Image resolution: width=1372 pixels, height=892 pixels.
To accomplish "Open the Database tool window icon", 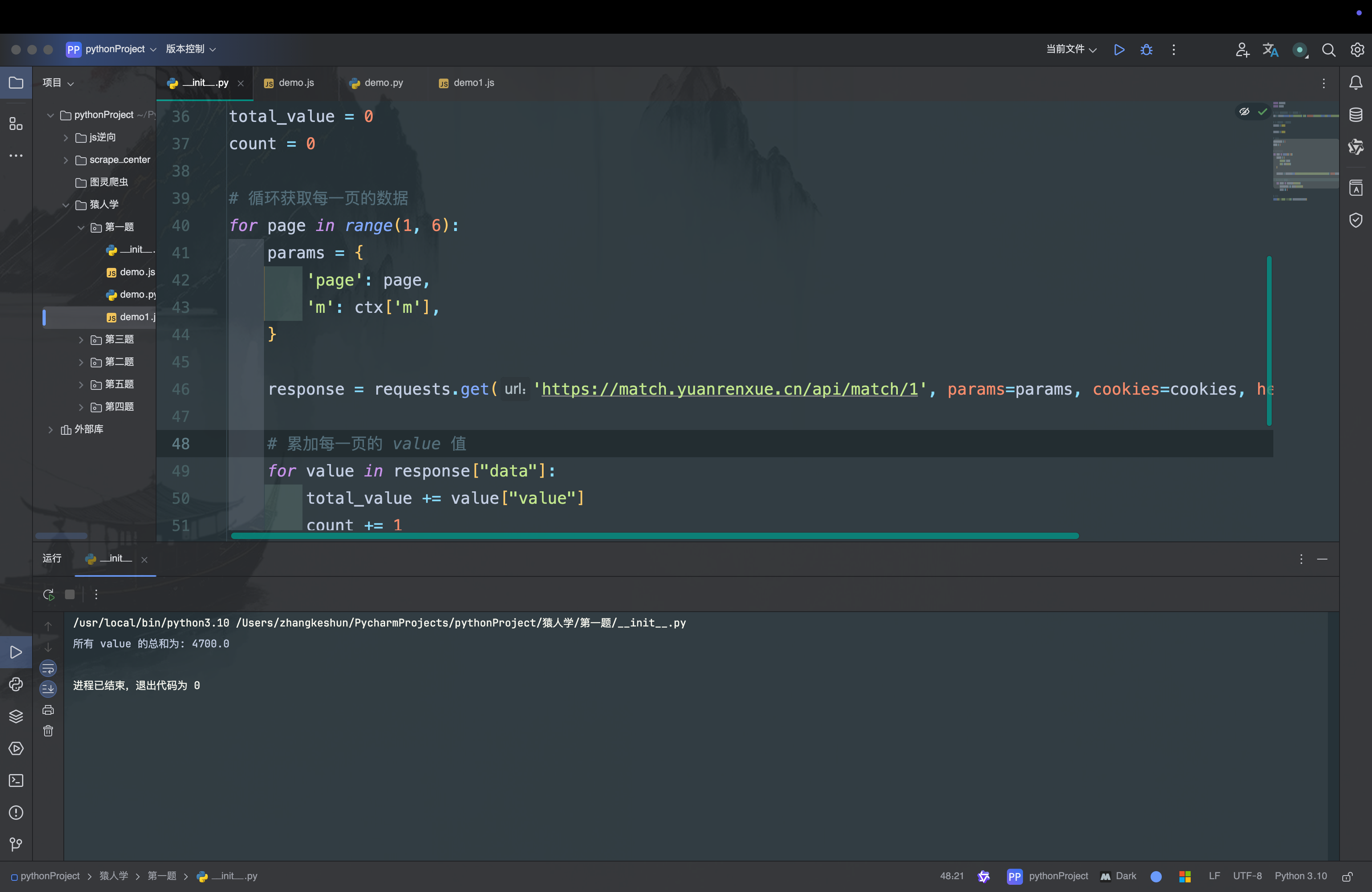I will tap(1355, 115).
